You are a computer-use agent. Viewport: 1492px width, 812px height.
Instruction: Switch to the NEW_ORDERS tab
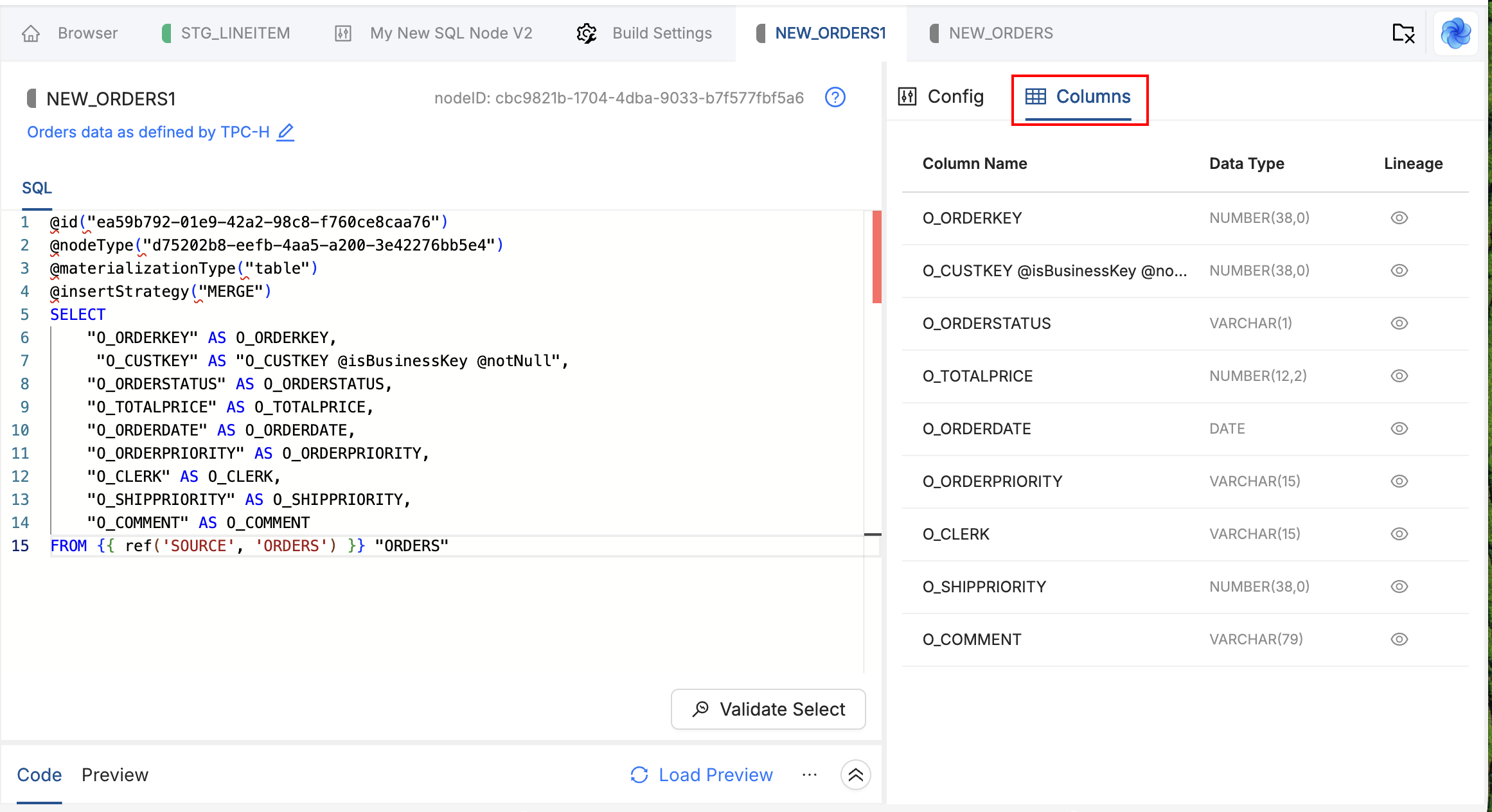(1000, 33)
